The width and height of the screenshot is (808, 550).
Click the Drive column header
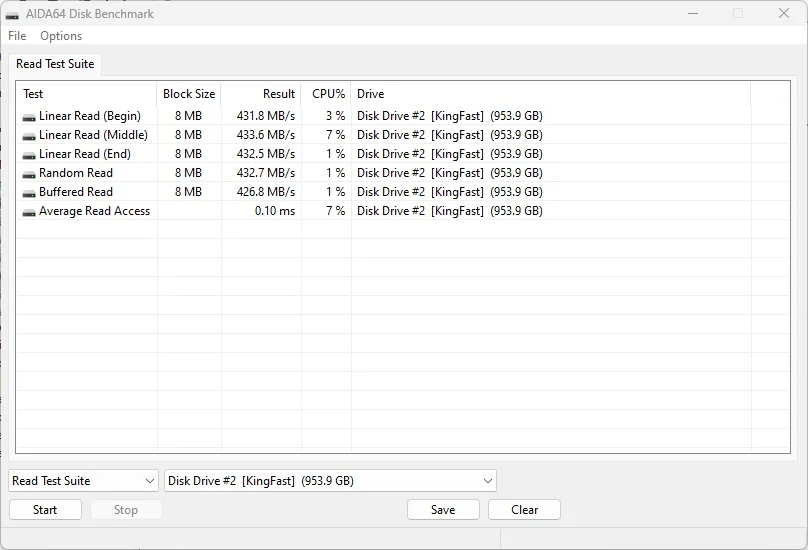pos(551,94)
